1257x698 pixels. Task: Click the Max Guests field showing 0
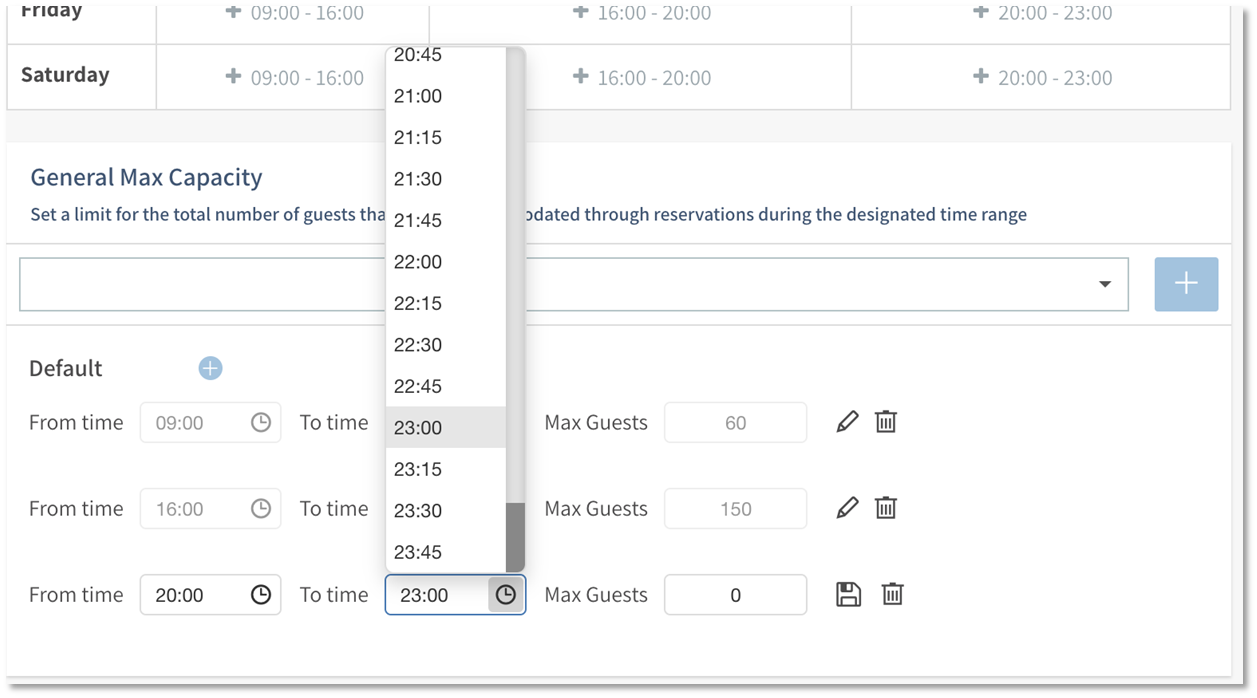tap(735, 594)
